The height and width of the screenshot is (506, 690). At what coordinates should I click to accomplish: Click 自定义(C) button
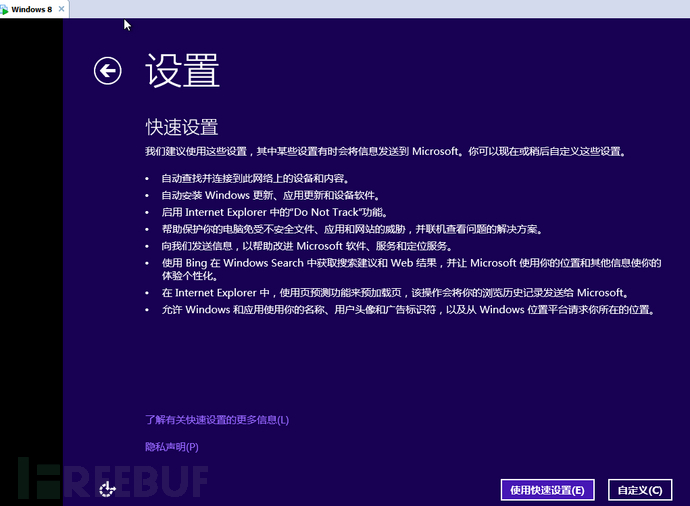pyautogui.click(x=640, y=490)
